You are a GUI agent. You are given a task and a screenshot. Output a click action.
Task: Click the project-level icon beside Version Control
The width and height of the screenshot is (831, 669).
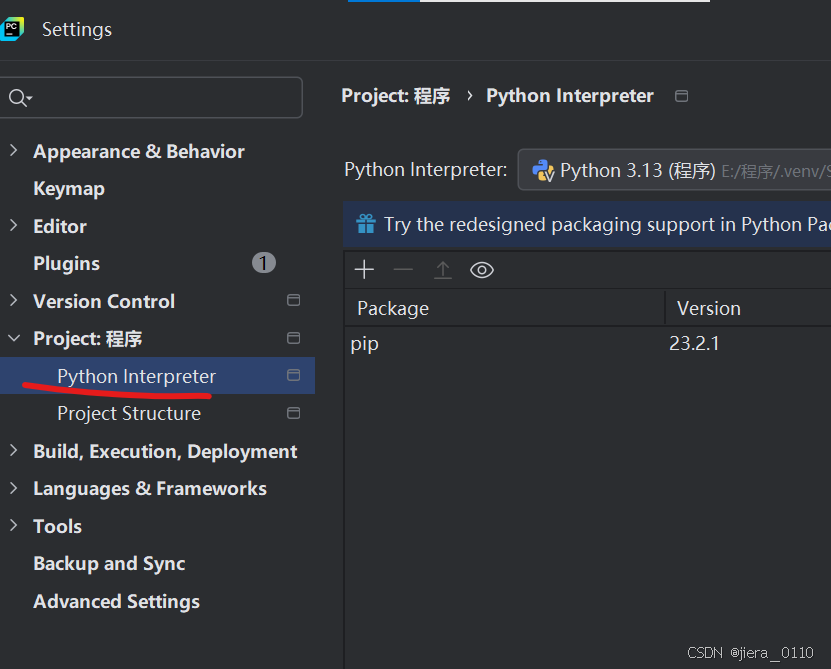point(293,301)
